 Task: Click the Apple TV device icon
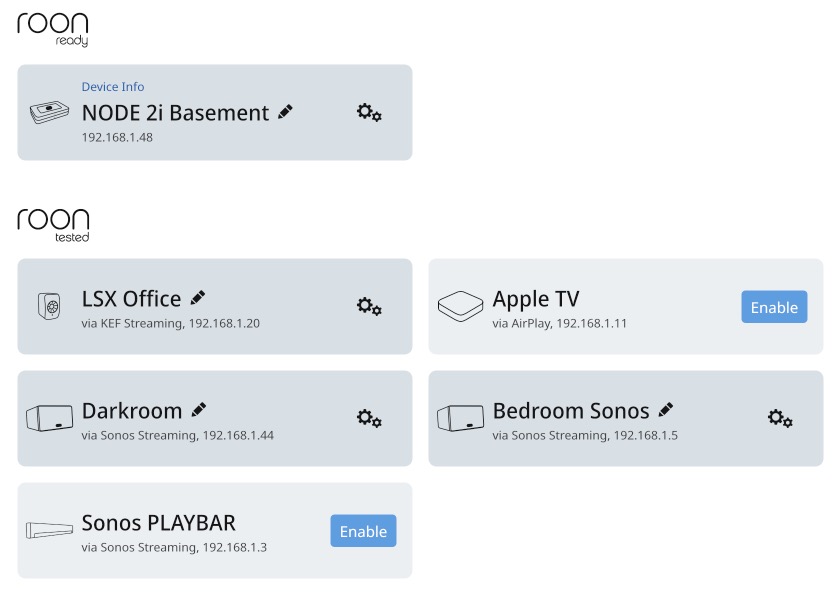pos(460,307)
